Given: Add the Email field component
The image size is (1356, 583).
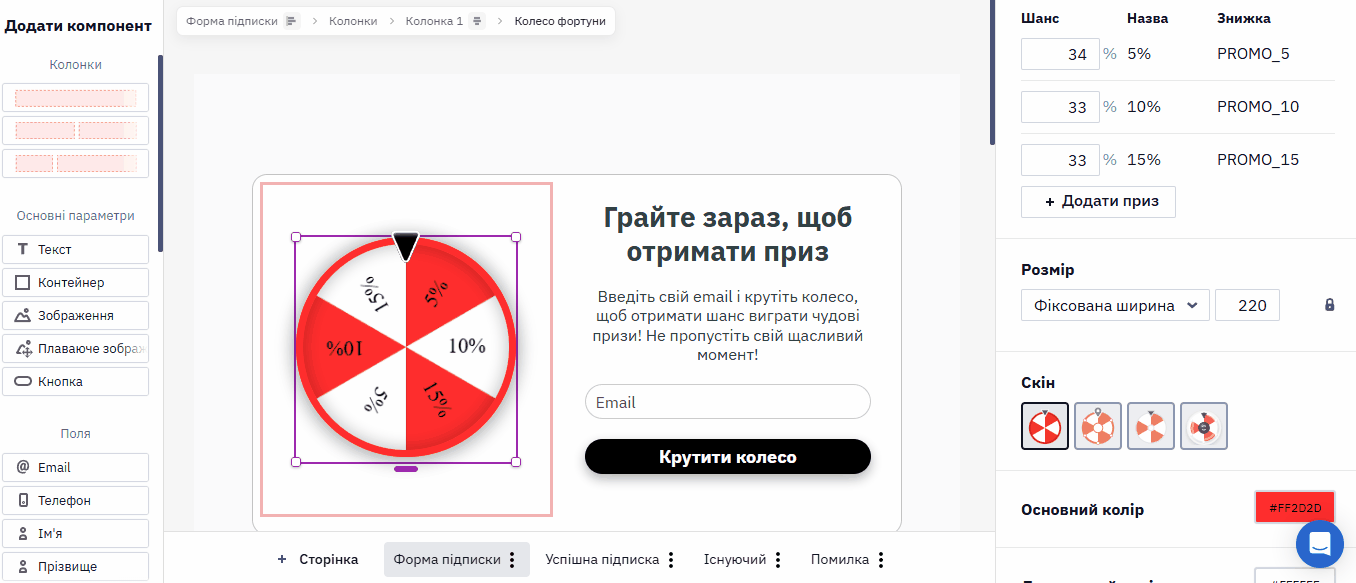Looking at the screenshot, I should pos(76,467).
